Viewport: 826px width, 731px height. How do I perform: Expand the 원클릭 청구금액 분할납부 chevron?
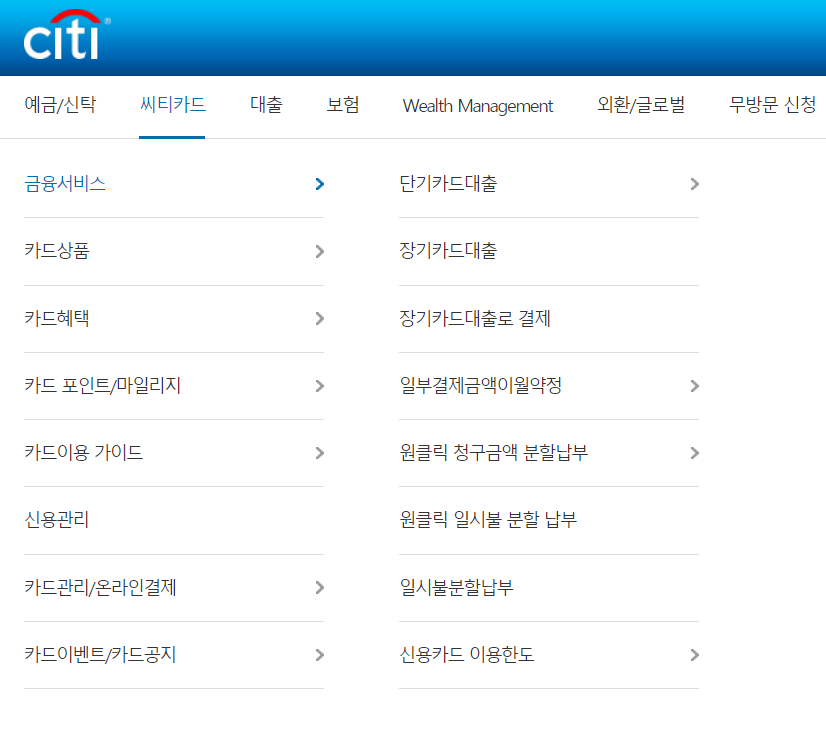[x=694, y=453]
